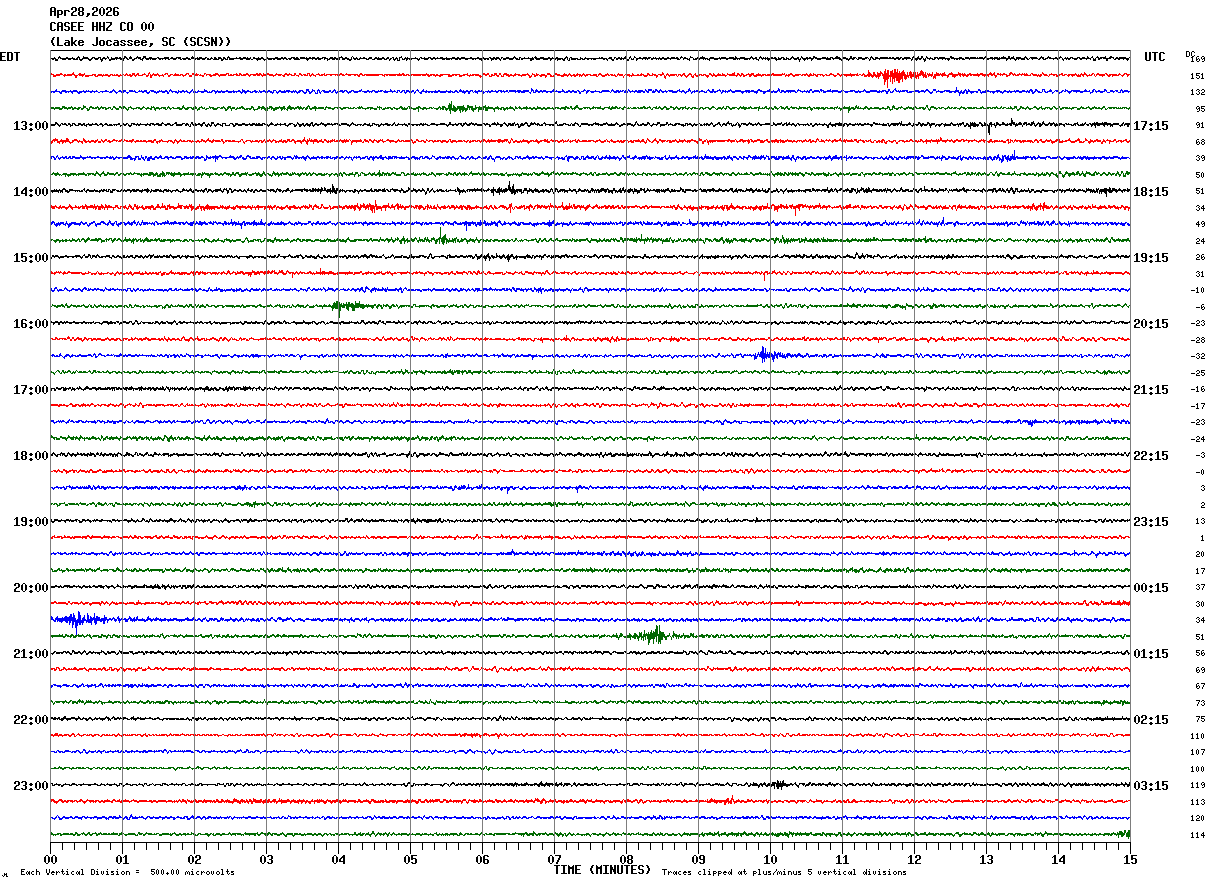Click the 22:15 UTC time label
Image resolution: width=1210 pixels, height=886 pixels.
[x=1150, y=456]
